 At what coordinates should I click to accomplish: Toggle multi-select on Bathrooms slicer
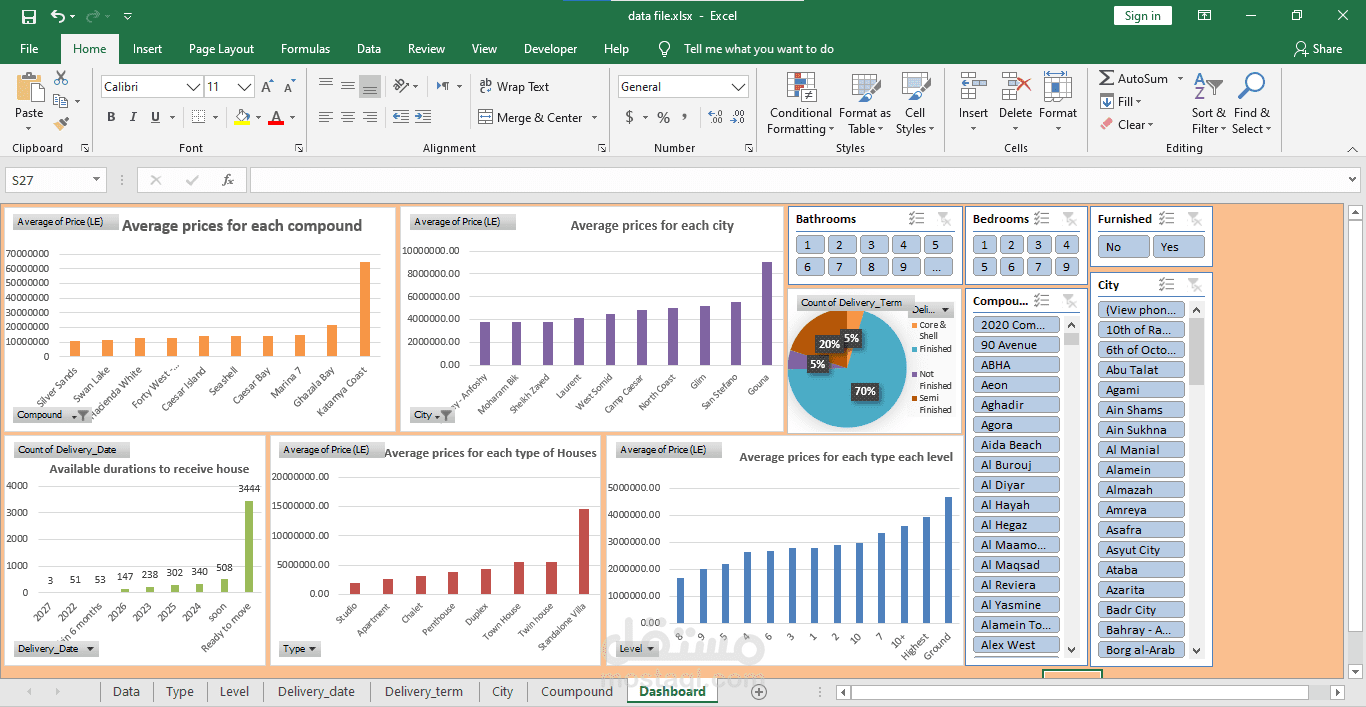pyautogui.click(x=916, y=219)
